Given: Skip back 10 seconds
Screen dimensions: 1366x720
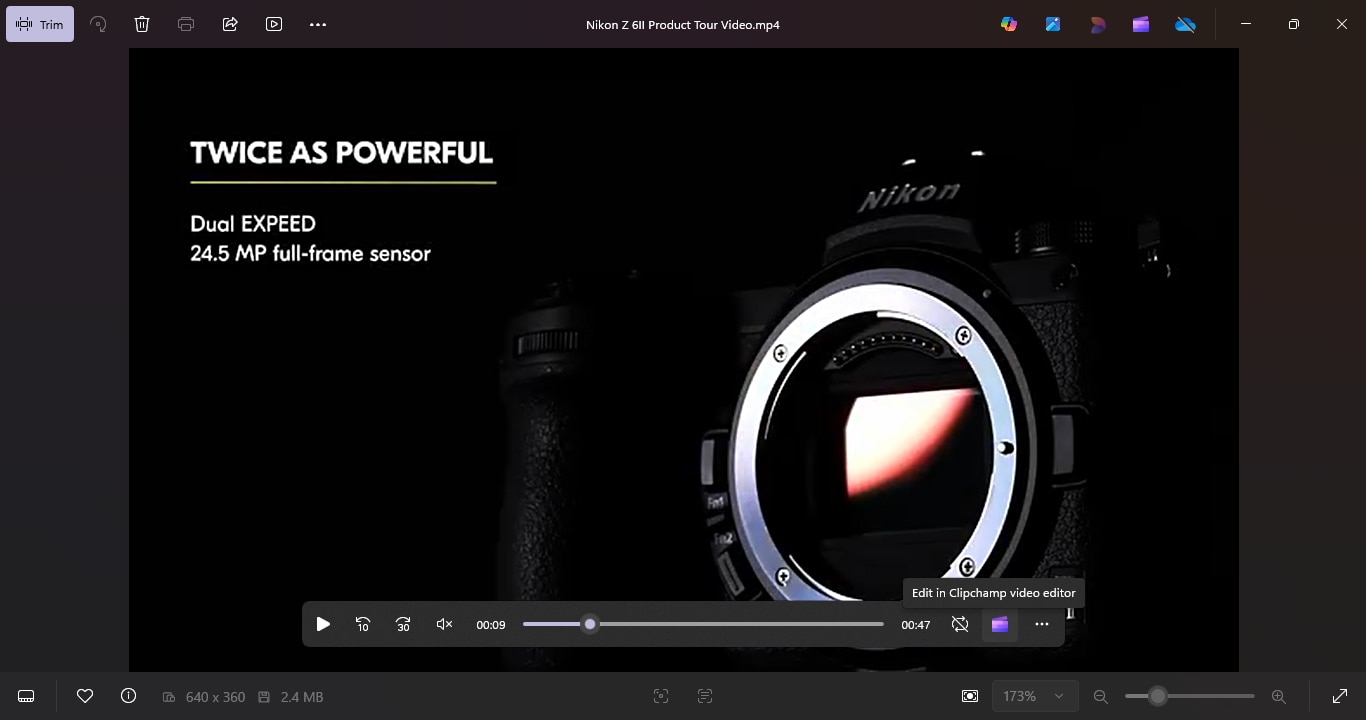Looking at the screenshot, I should tap(363, 624).
